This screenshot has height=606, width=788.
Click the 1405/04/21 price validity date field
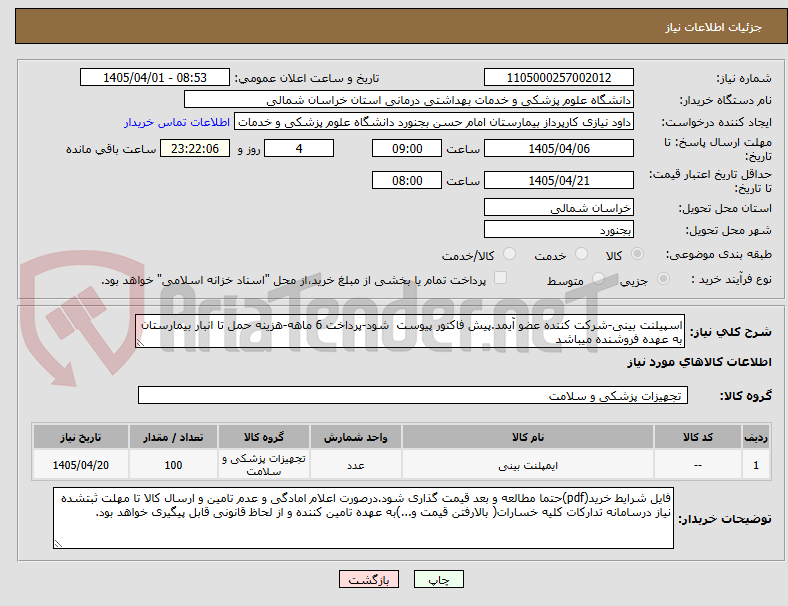click(x=558, y=180)
